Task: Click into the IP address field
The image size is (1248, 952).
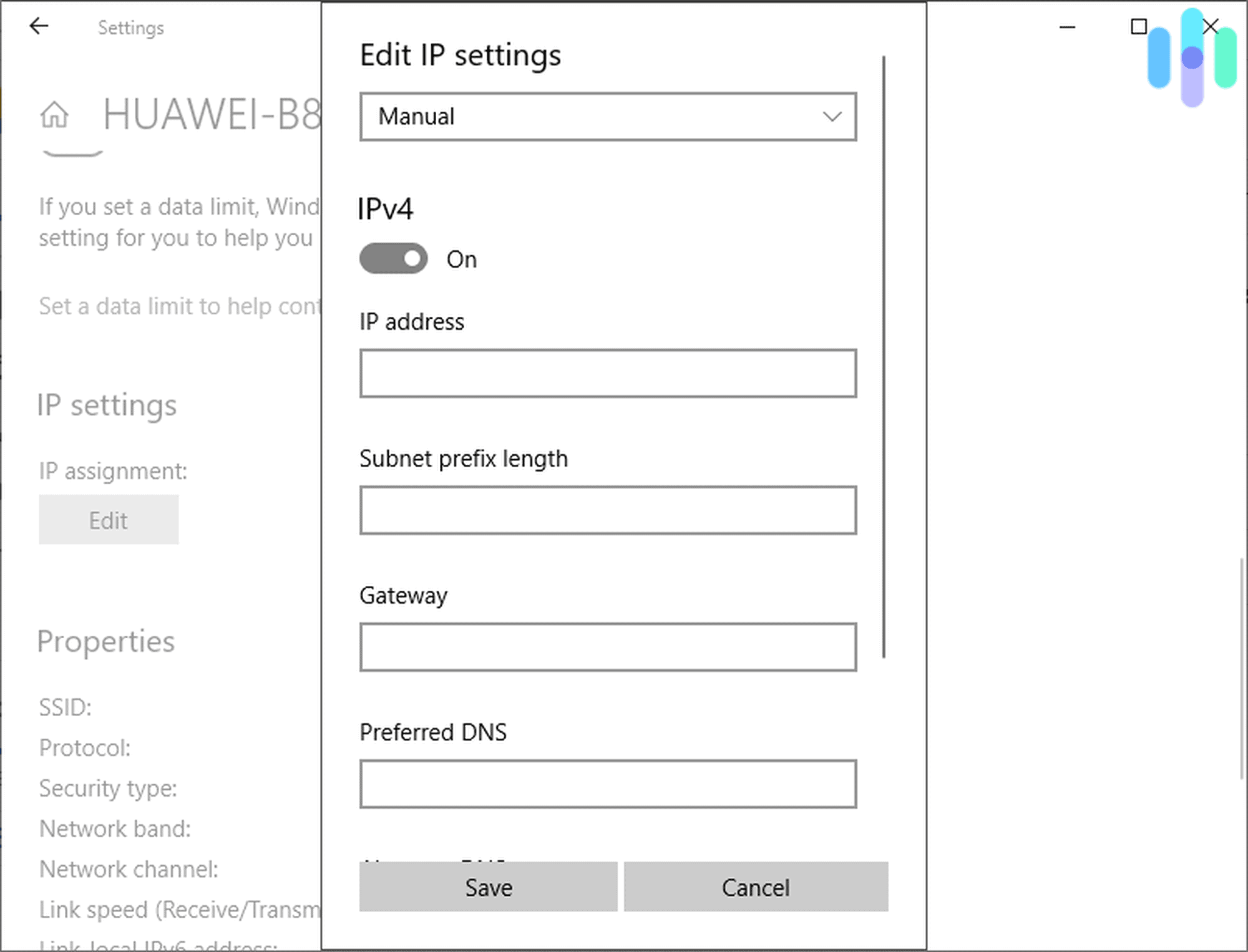Action: point(607,373)
